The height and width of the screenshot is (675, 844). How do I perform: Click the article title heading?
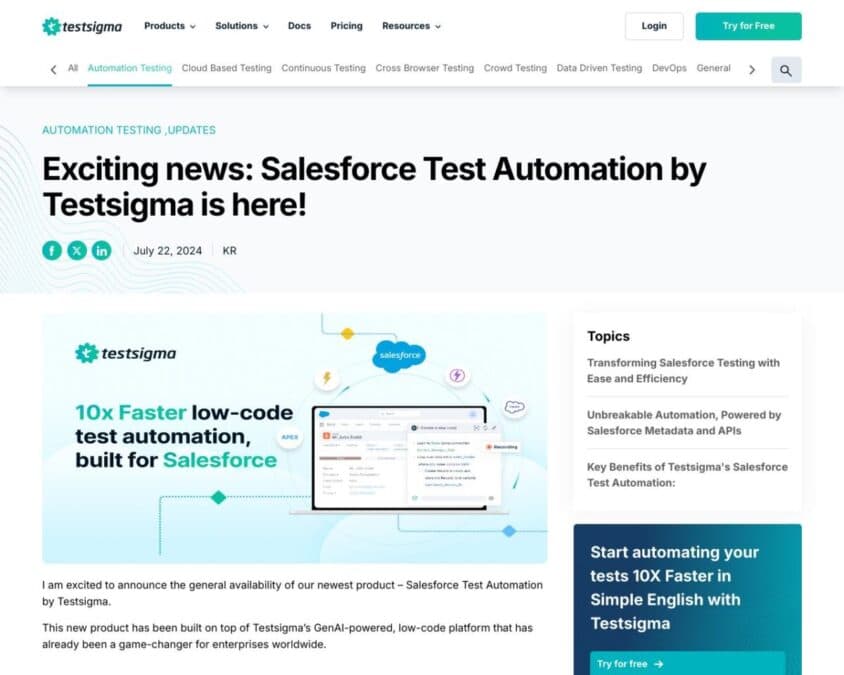[374, 187]
